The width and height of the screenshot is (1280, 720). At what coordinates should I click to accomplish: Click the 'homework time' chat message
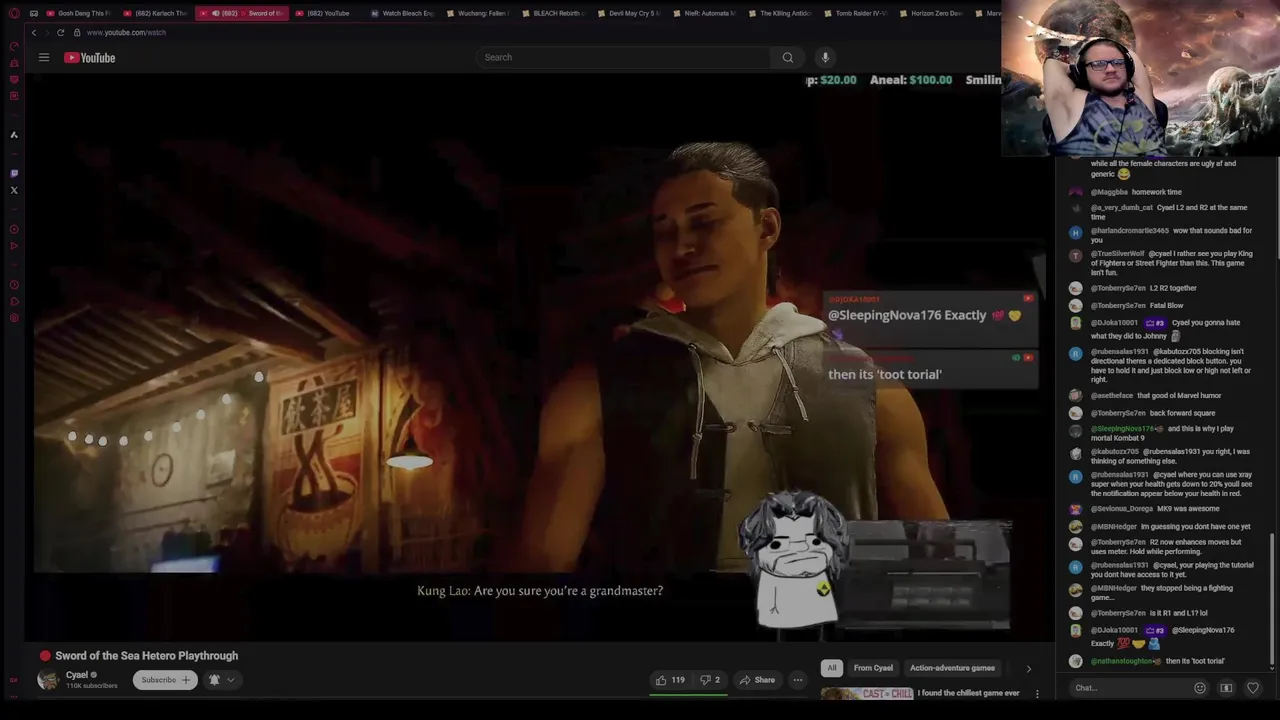1156,192
